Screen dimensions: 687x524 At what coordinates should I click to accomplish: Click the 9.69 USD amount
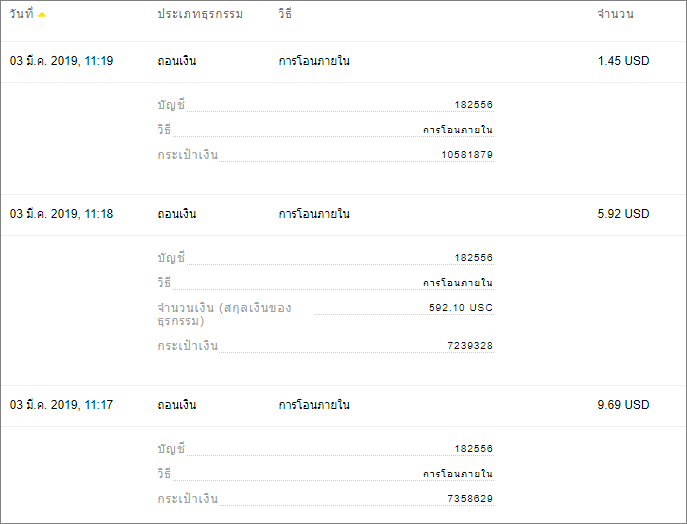[623, 405]
